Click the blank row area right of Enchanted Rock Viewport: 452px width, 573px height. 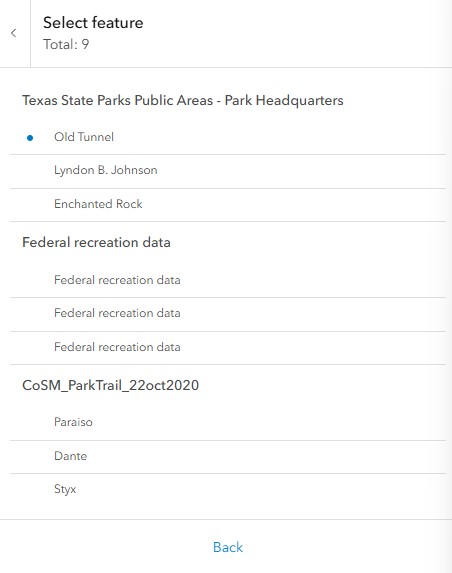pos(294,205)
